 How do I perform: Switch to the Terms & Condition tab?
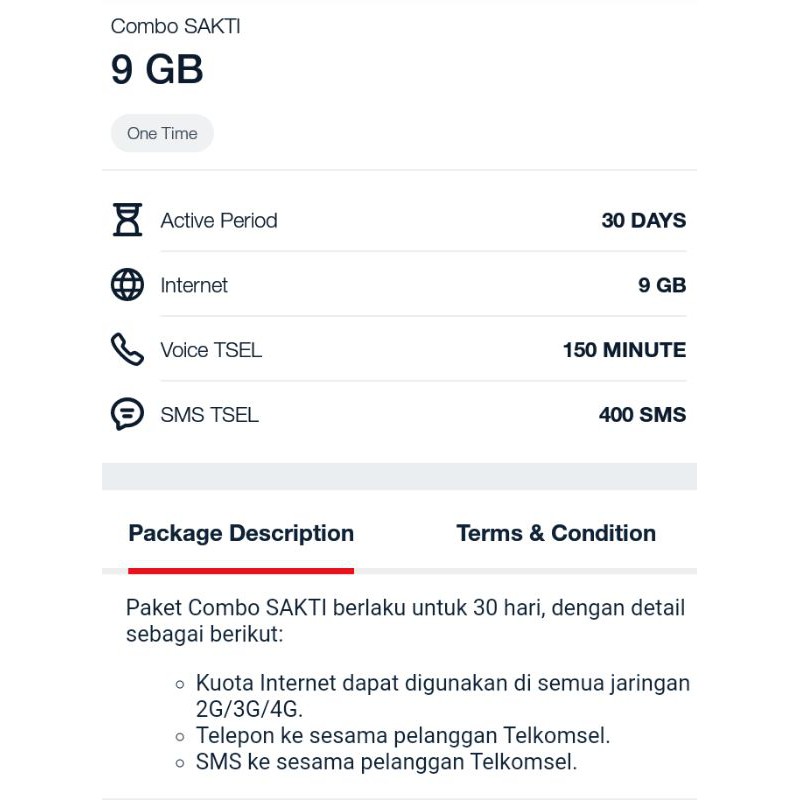point(556,533)
